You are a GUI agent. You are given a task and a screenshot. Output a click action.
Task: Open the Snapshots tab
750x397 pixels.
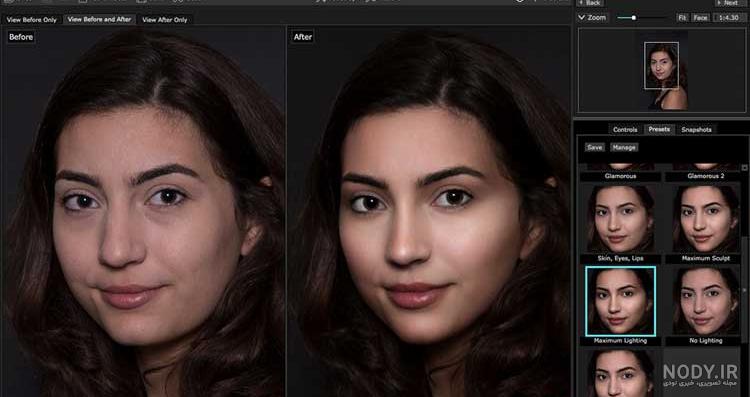pos(696,130)
